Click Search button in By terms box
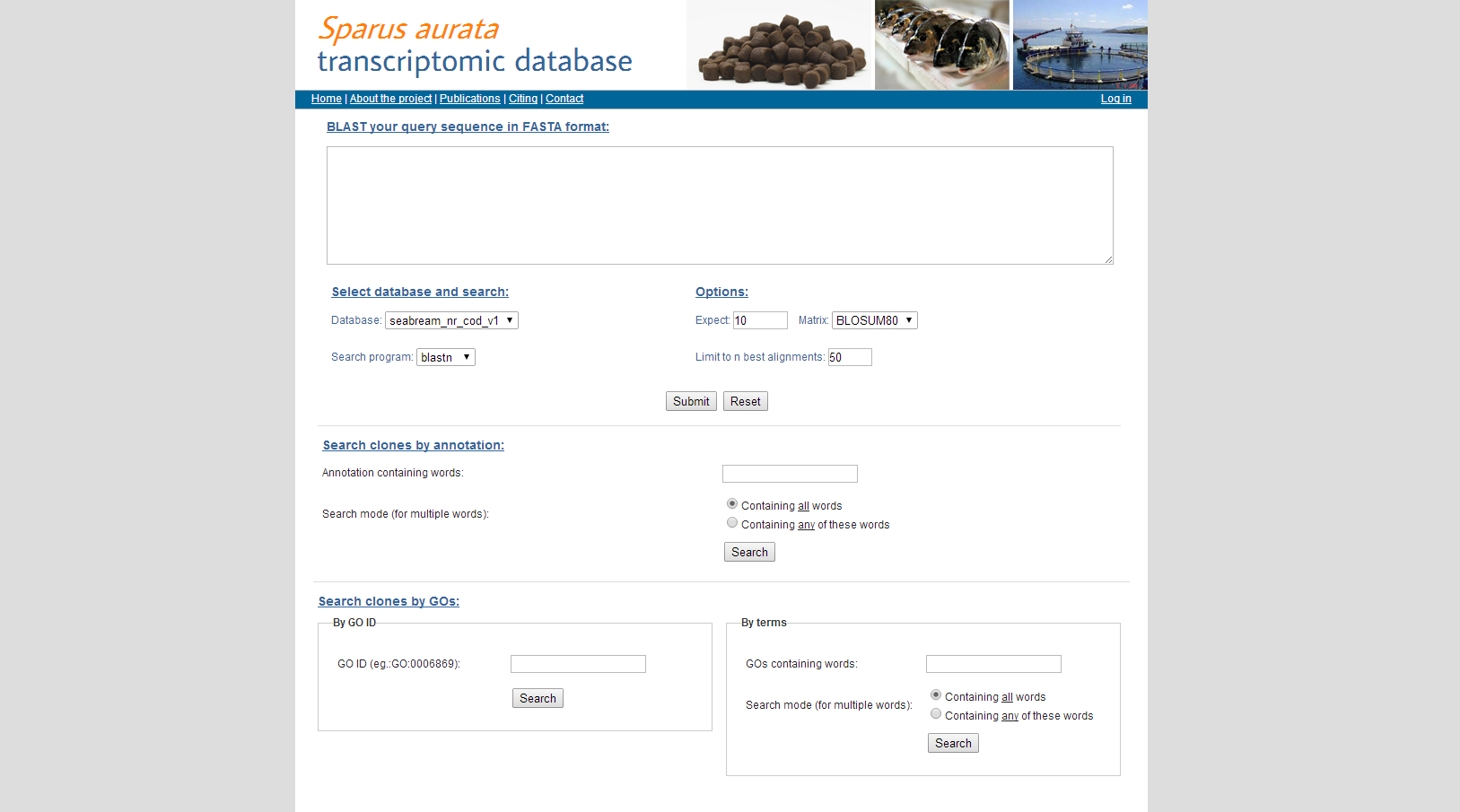This screenshot has height=812, width=1460. [953, 743]
